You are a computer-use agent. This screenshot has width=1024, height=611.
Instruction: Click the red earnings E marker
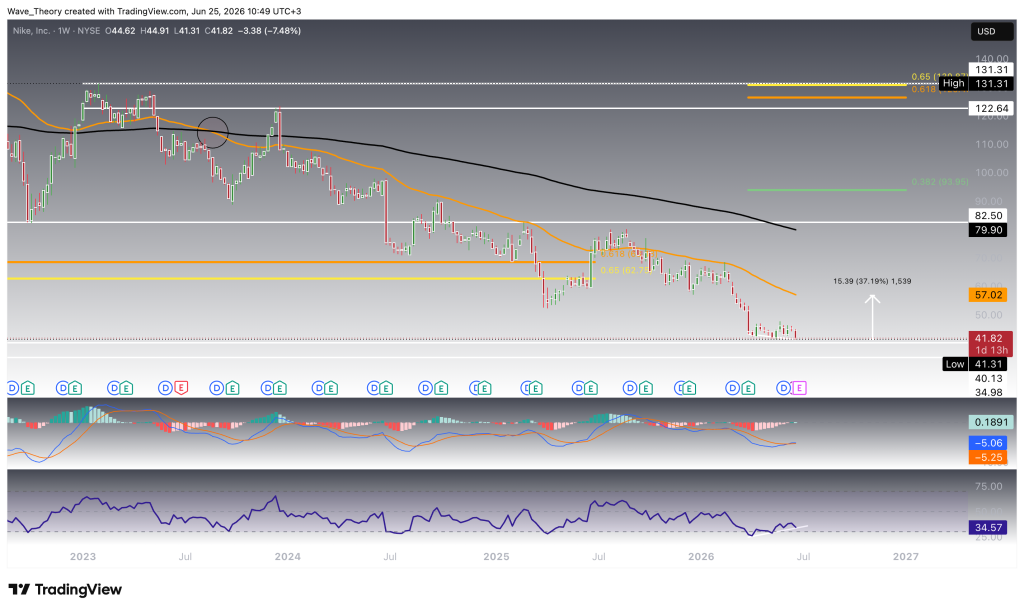[x=180, y=388]
